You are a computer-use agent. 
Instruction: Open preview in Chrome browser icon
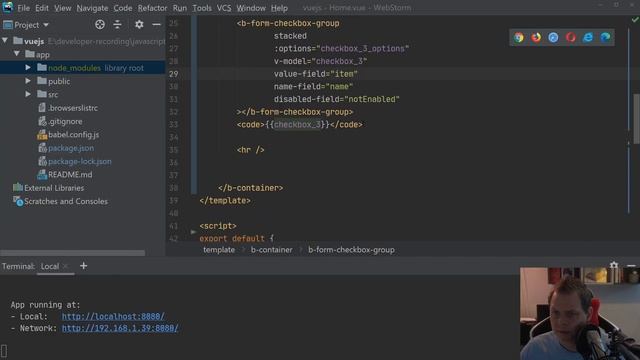click(x=519, y=38)
